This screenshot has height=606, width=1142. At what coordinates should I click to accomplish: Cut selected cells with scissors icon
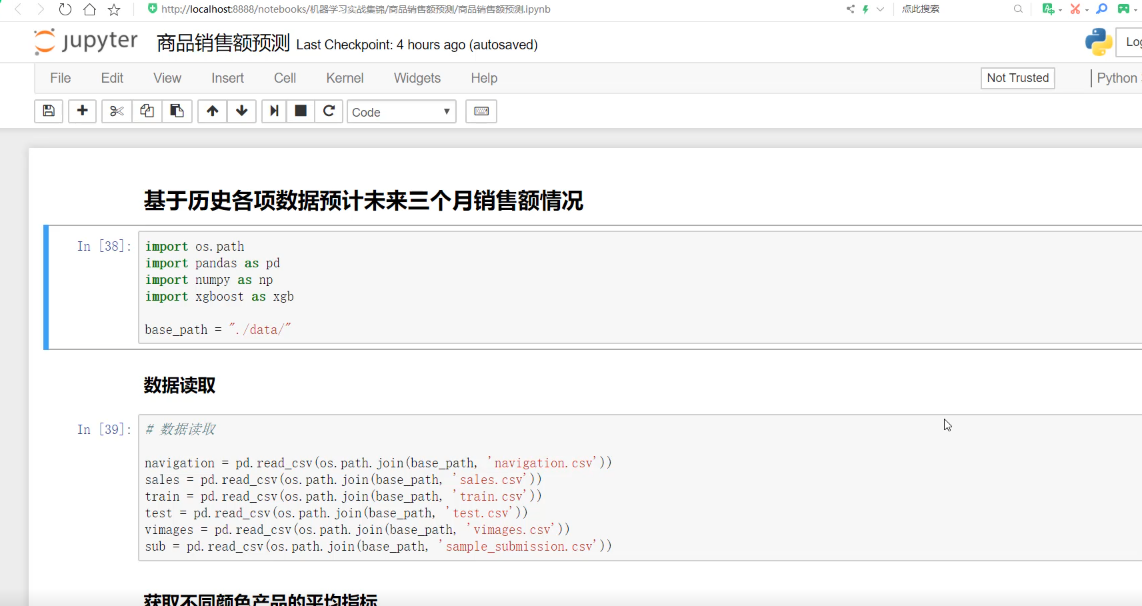pyautogui.click(x=116, y=111)
